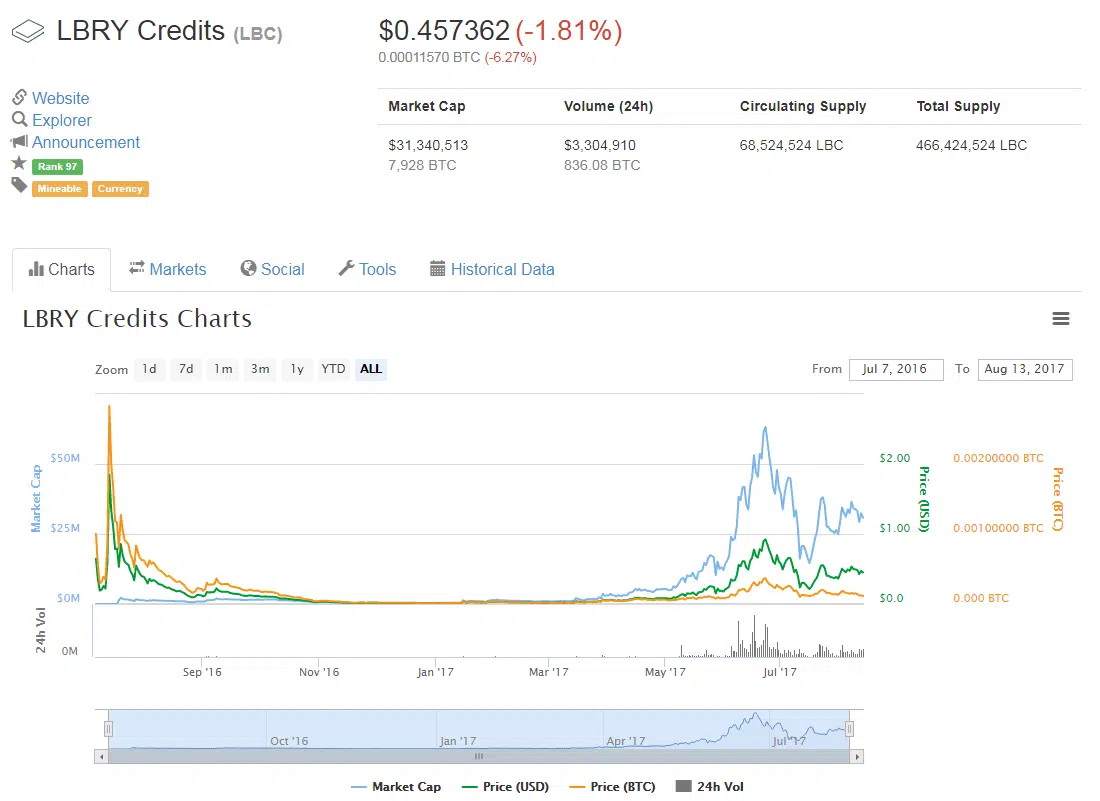
Task: Set chart zoom to YTD
Action: pos(333,369)
